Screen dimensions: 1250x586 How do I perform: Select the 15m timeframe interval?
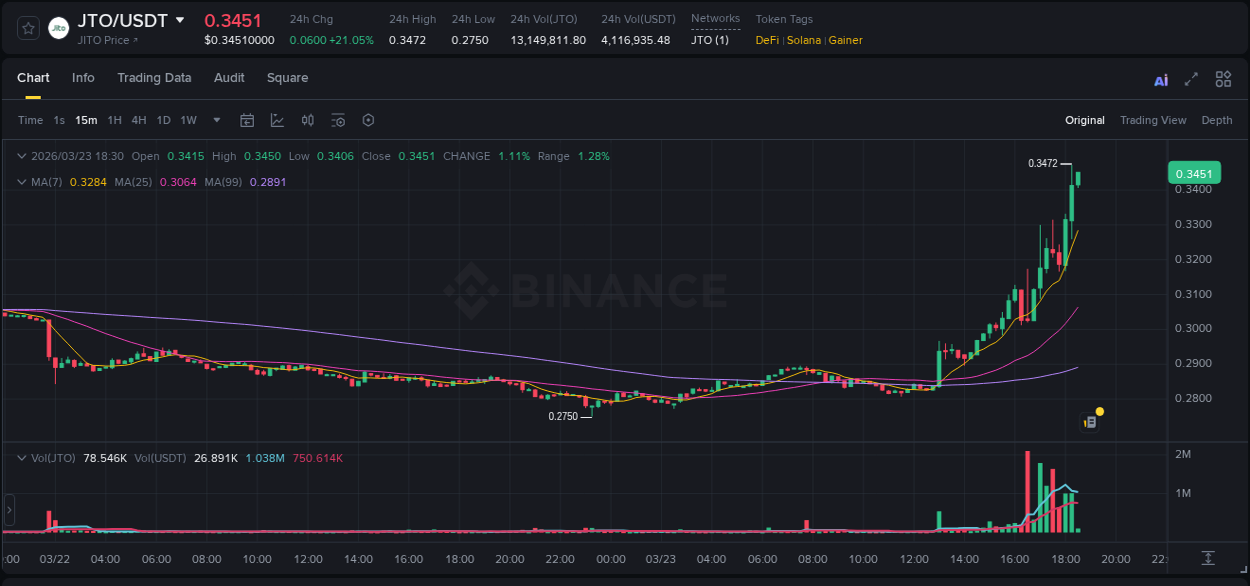point(86,120)
